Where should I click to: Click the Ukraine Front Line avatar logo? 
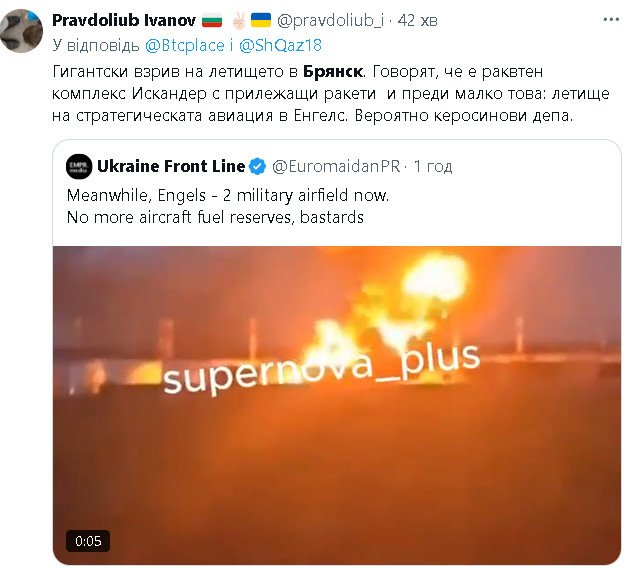79,166
